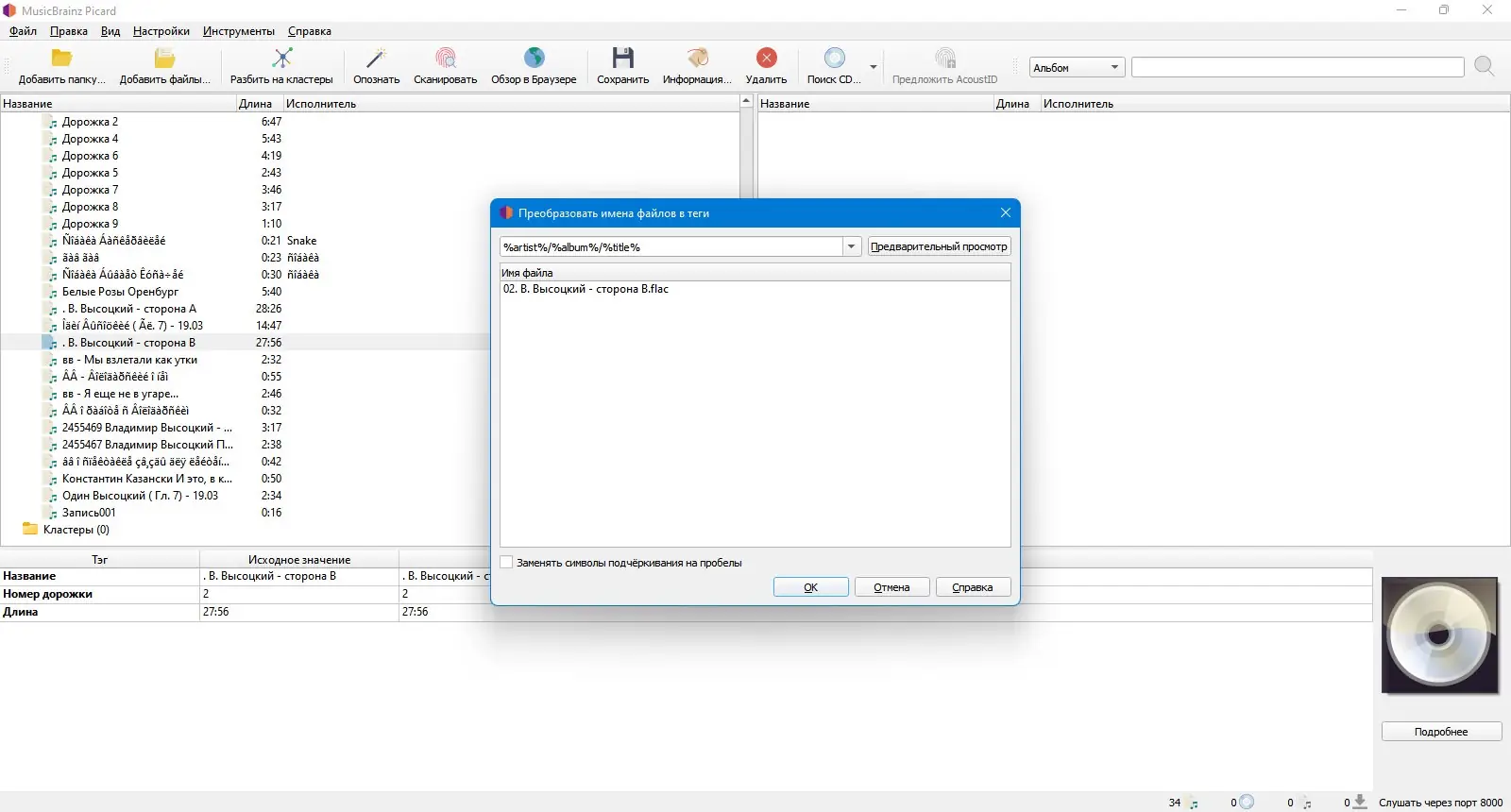This screenshot has width=1511, height=812.
Task: Open the Вид menu
Action: pos(110,31)
